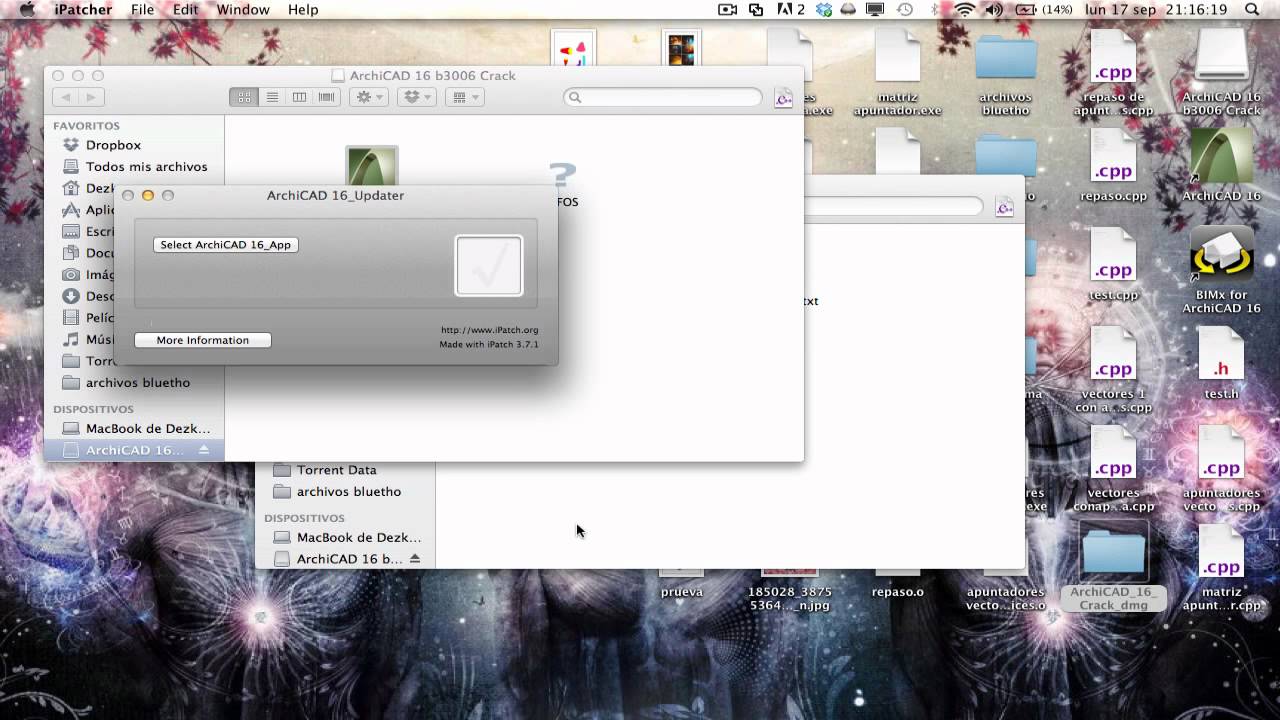
Task: Select test.h file on desktop
Action: (x=1221, y=364)
